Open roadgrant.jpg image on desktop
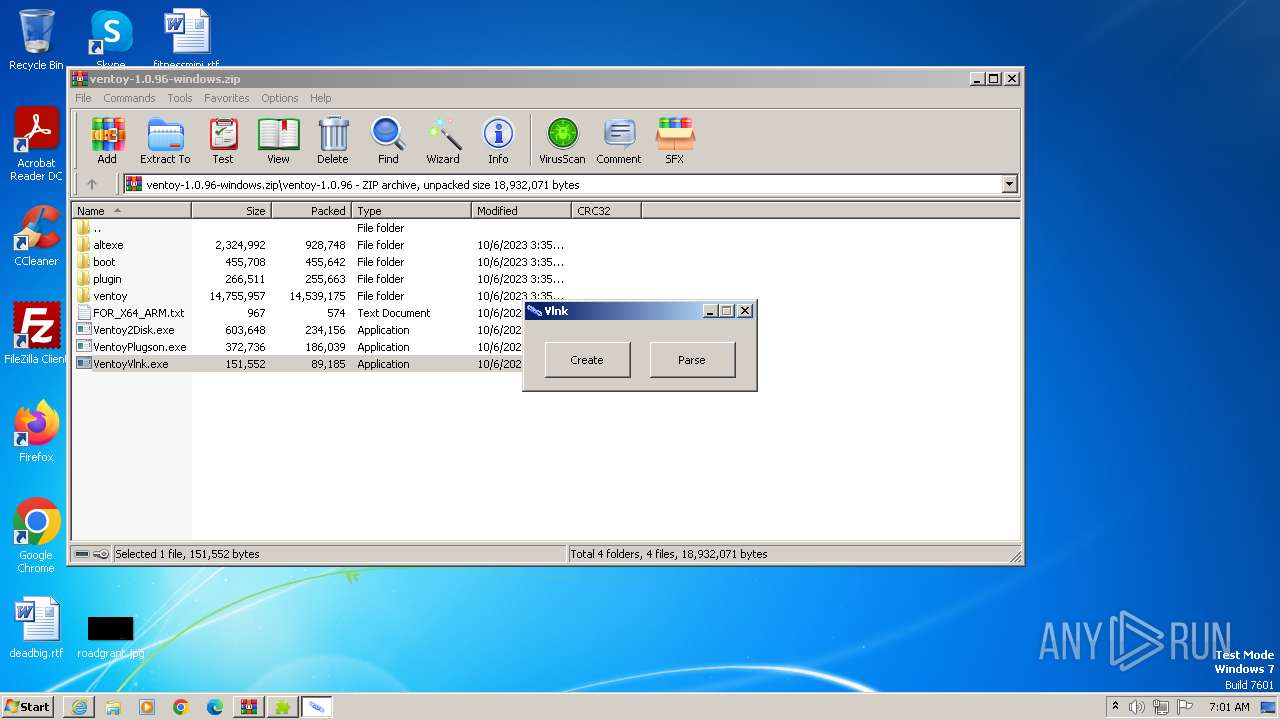1280x720 pixels. (x=110, y=636)
